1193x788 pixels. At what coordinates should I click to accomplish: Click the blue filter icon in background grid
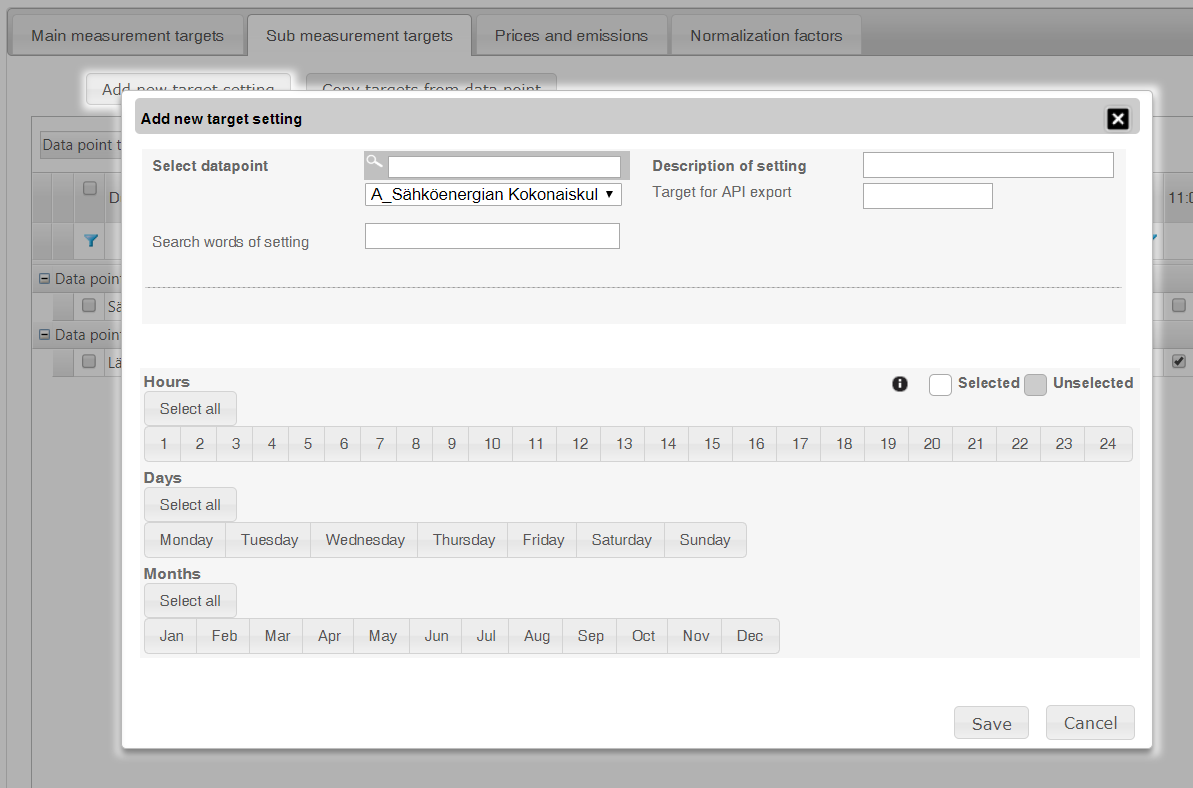point(91,240)
